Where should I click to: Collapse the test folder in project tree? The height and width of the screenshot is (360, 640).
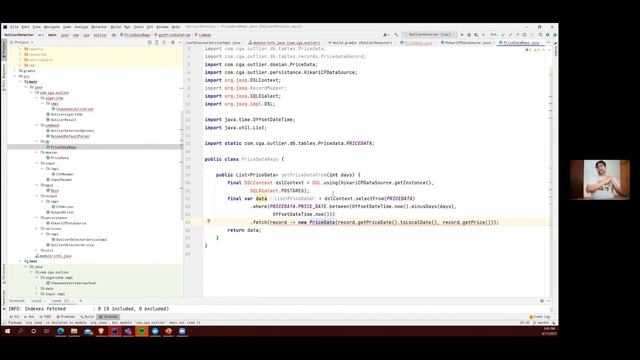tap(21, 261)
